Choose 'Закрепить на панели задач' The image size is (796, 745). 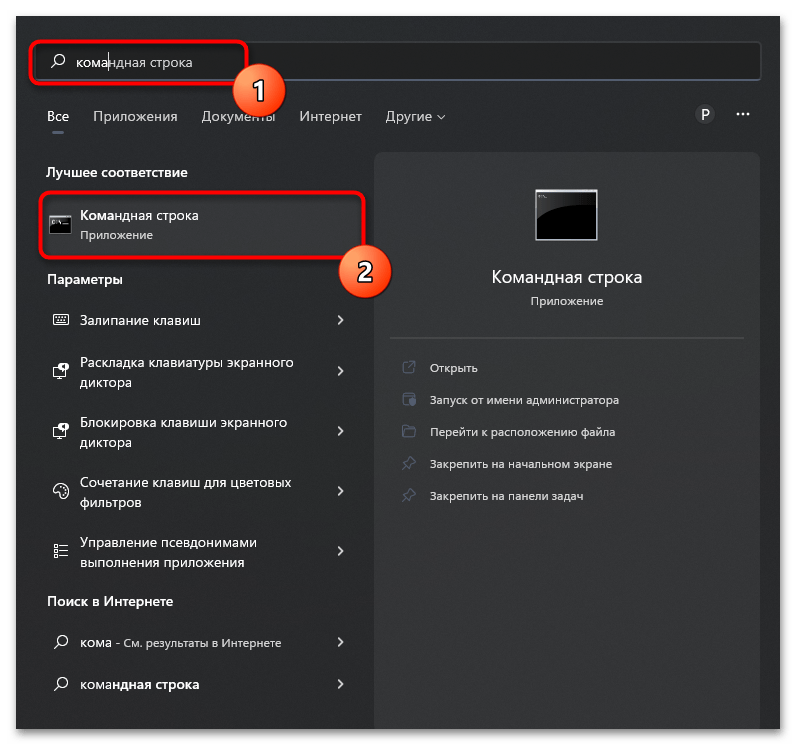click(506, 496)
